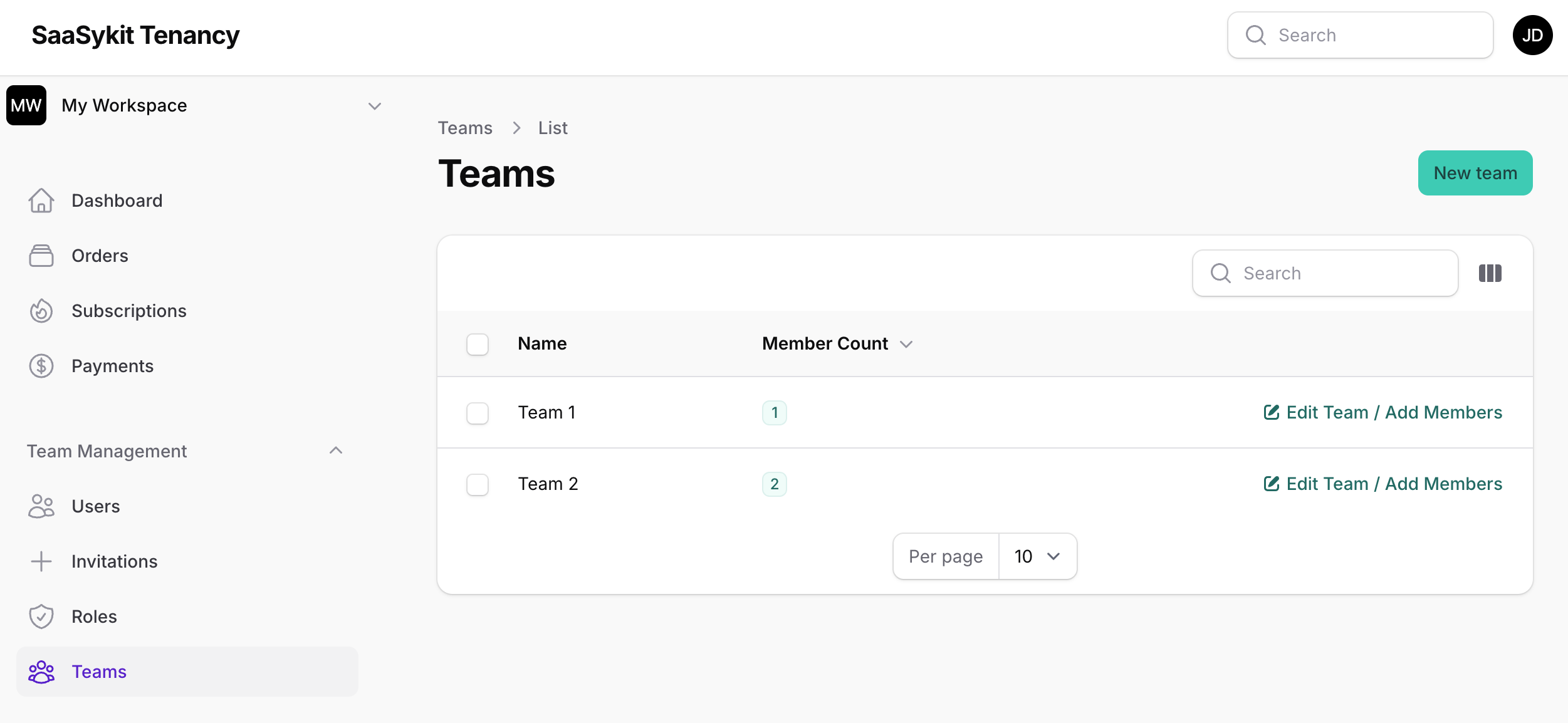Click the Orders box icon
The image size is (1568, 723).
point(41,256)
